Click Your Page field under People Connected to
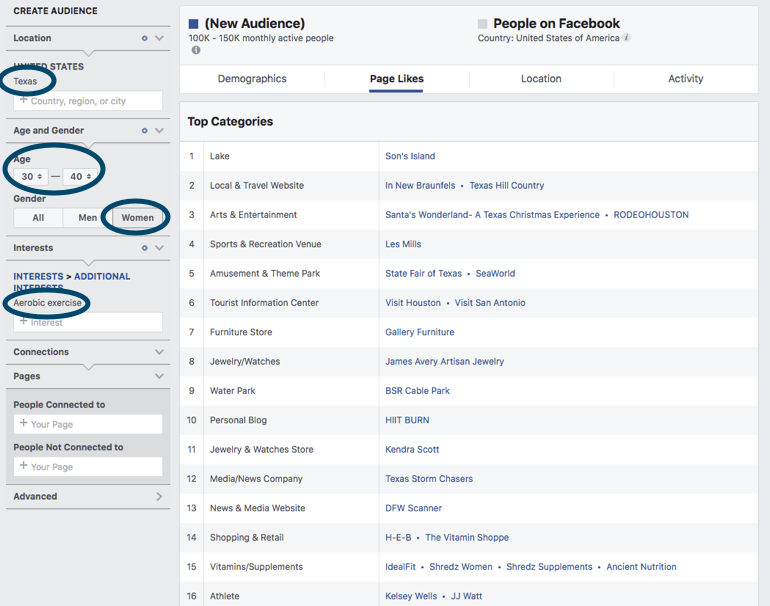The image size is (770, 606). 88,424
